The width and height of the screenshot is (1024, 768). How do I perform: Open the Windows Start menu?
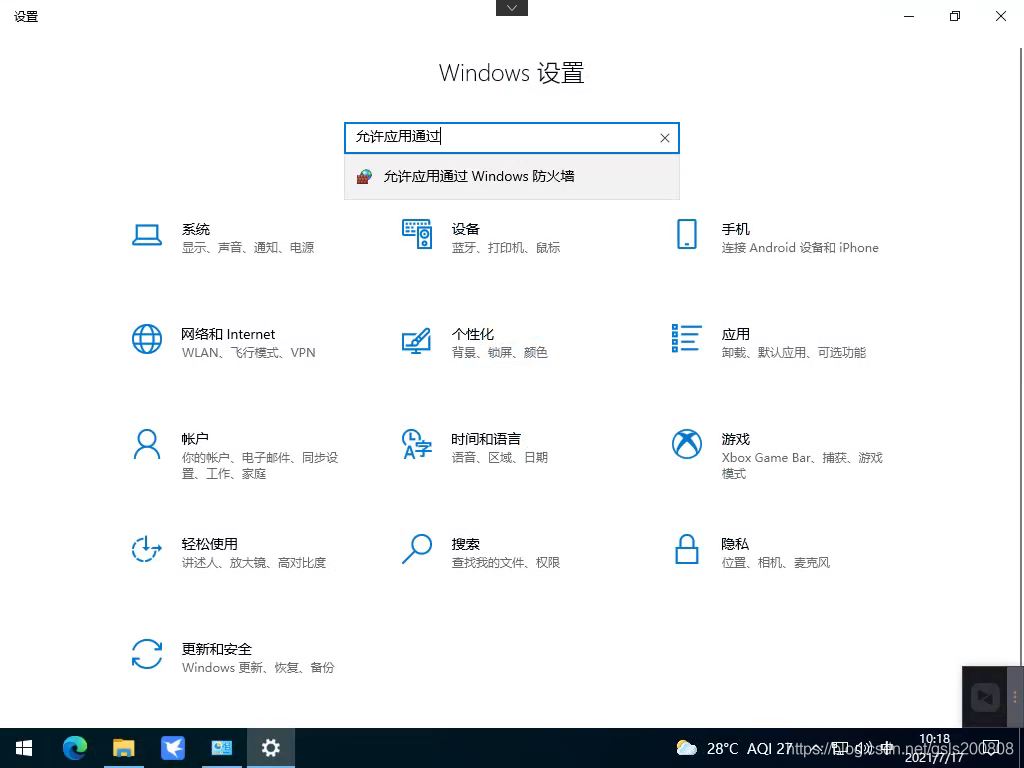[x=24, y=748]
